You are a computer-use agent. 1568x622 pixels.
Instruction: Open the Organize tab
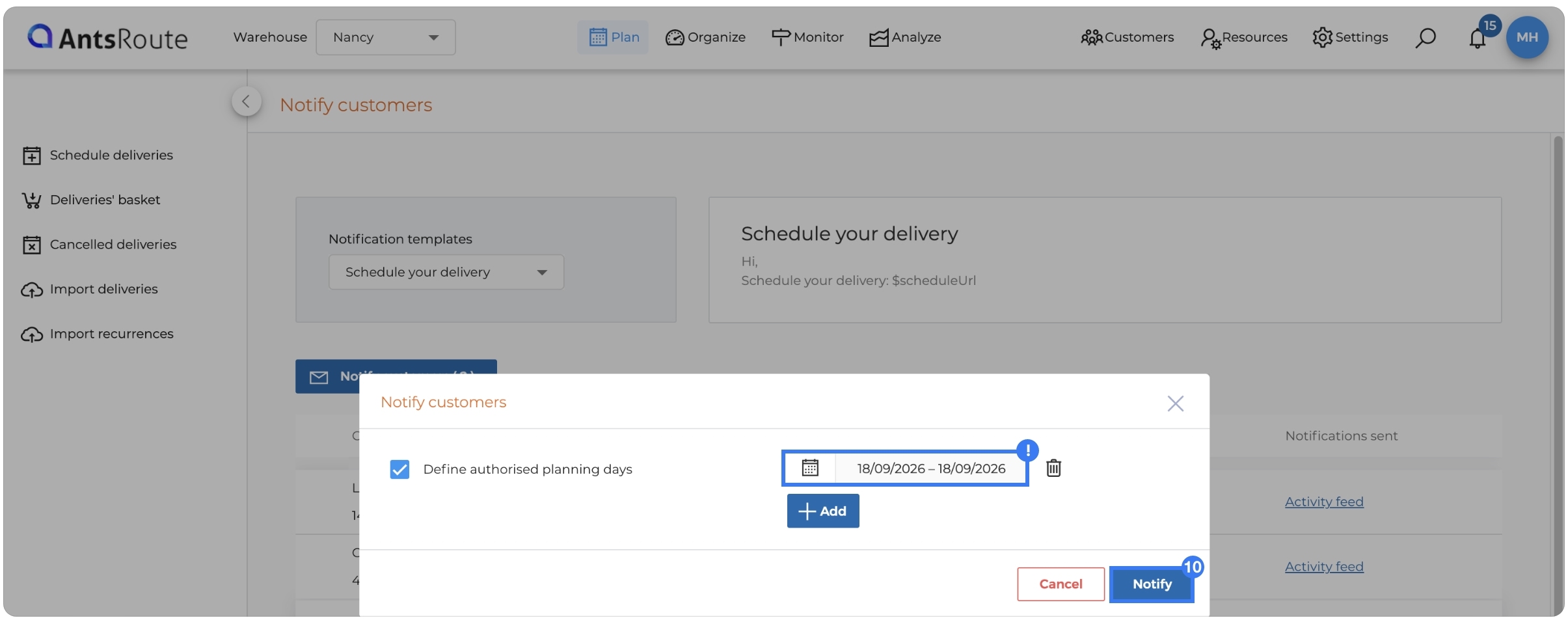click(x=705, y=37)
